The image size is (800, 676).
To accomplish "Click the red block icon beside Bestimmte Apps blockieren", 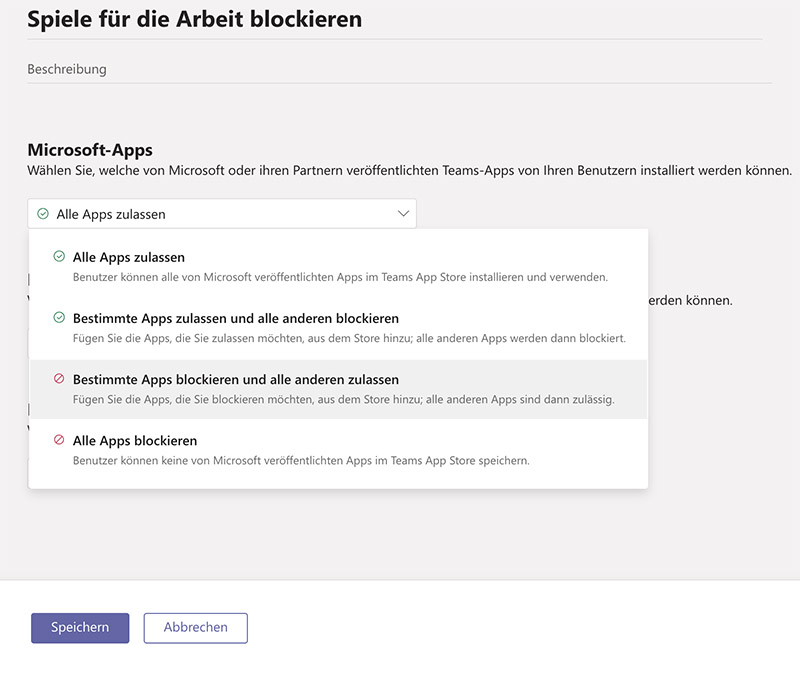I will point(59,379).
